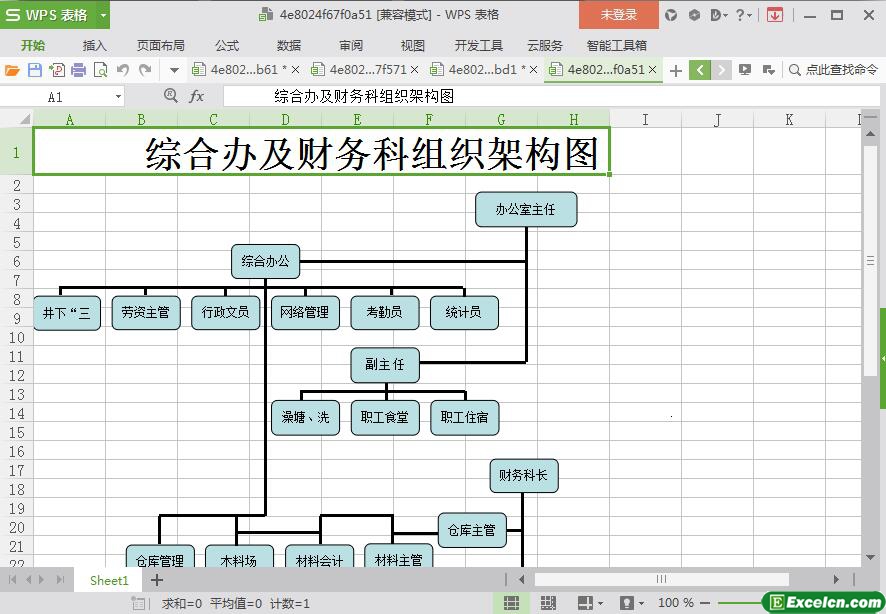Close the 4e802...b61 document tab
This screenshot has width=886, height=614.
pos(295,70)
